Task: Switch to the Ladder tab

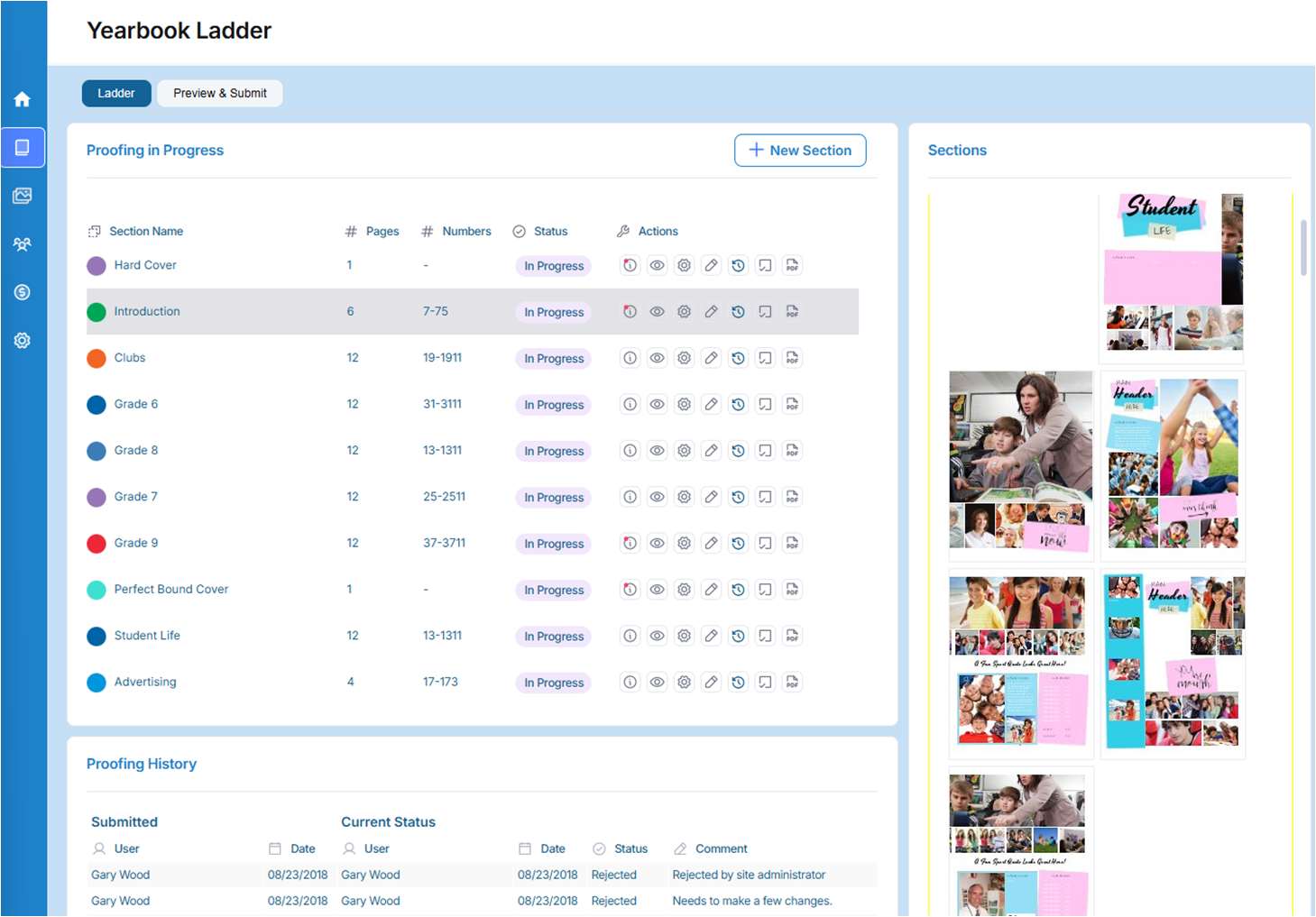Action: [x=116, y=93]
